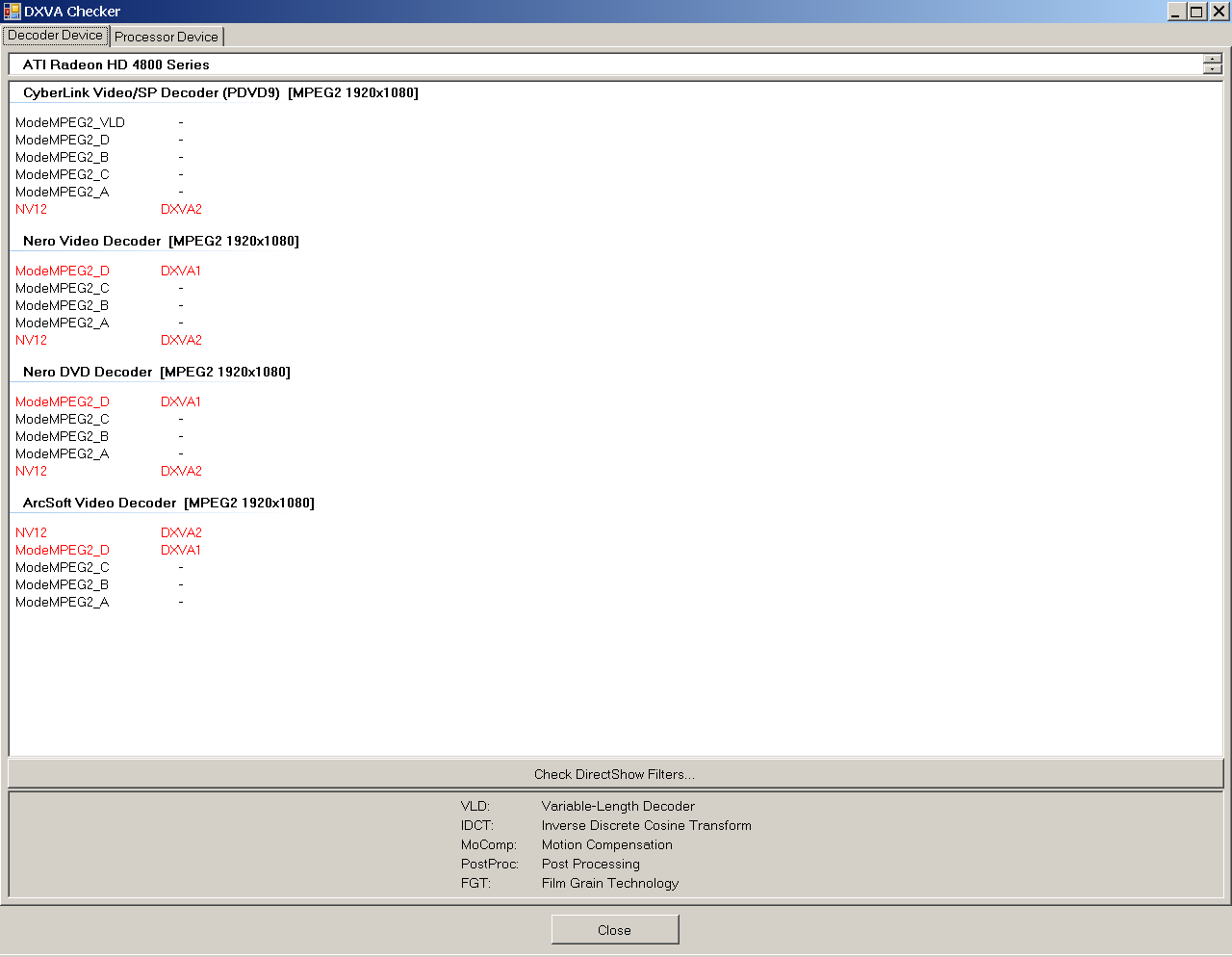Select the NV12 row under ArcSoft Video Decoder

(x=32, y=533)
